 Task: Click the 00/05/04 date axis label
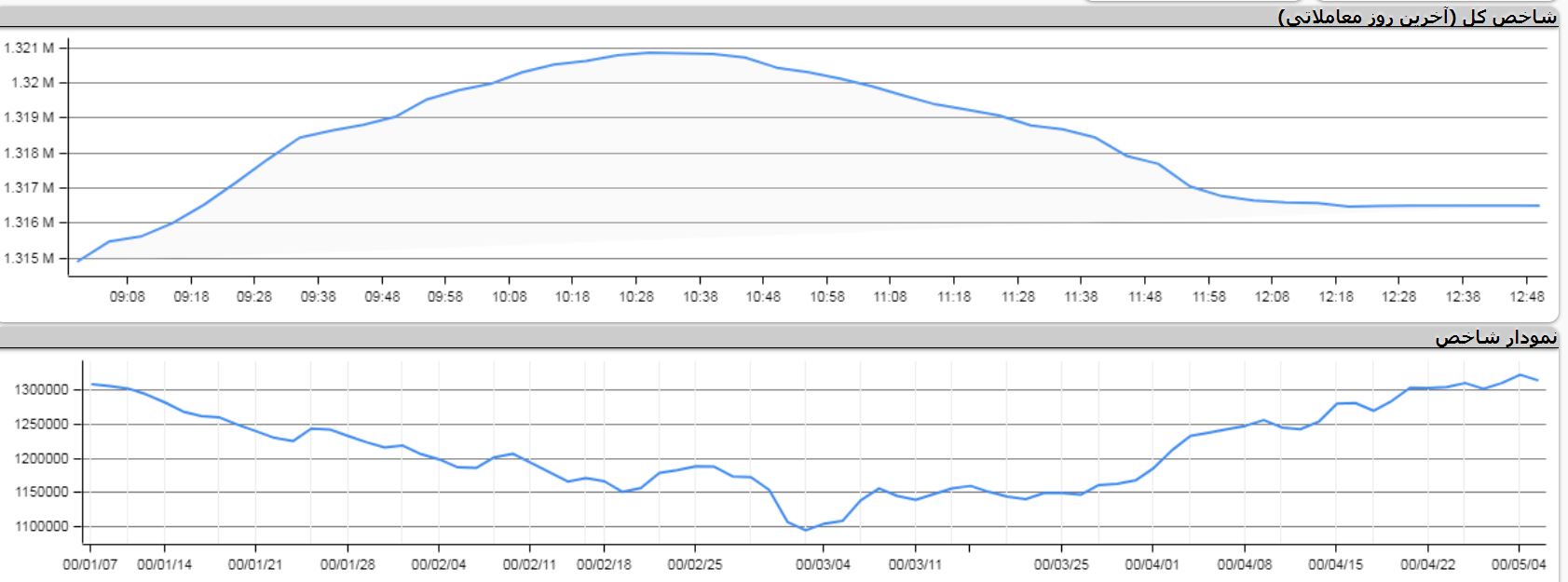pyautogui.click(x=1519, y=564)
